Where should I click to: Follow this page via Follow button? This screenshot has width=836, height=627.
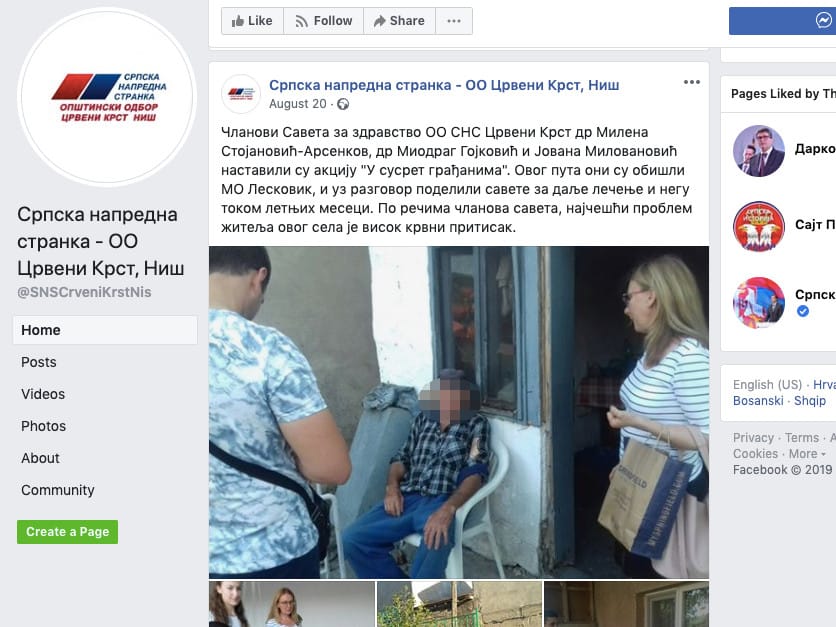[324, 21]
